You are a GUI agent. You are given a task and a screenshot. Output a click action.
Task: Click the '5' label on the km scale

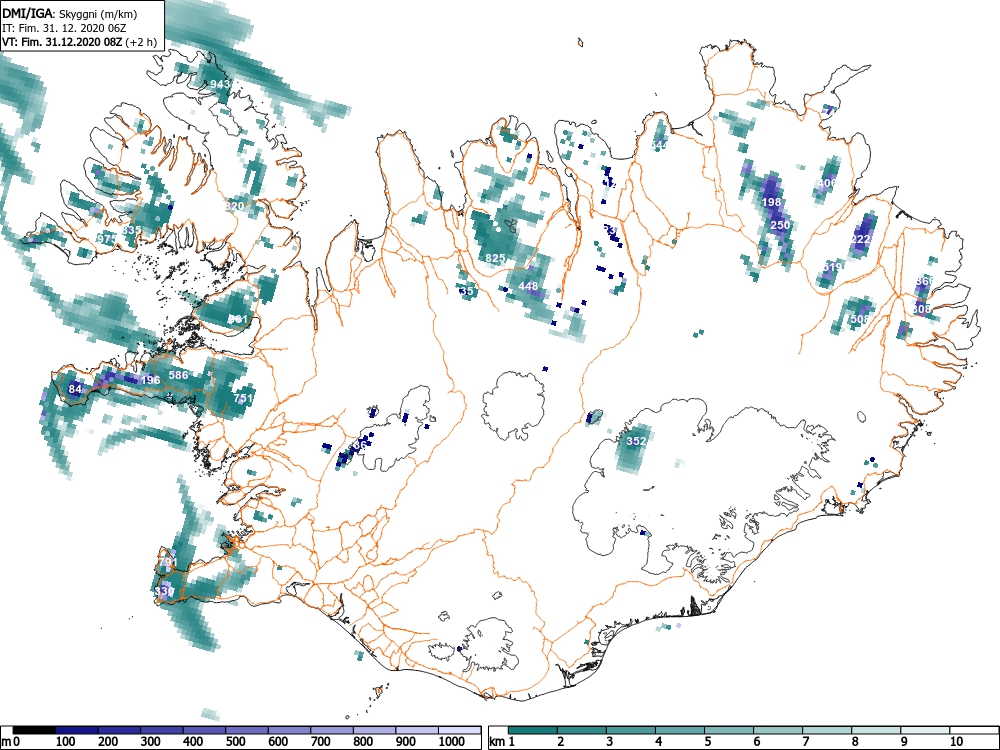(x=708, y=742)
